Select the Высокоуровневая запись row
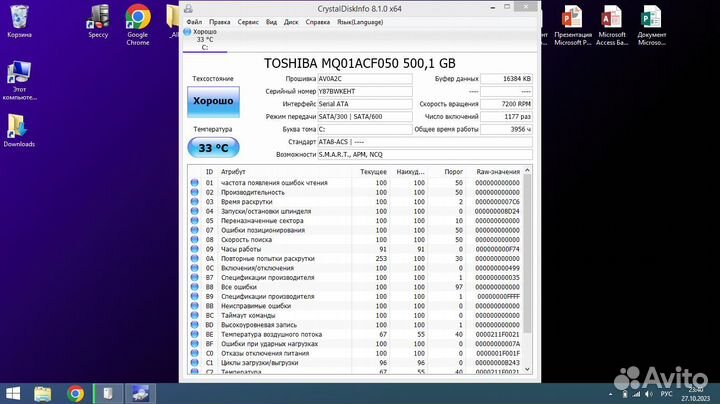Image resolution: width=720 pixels, height=404 pixels. pos(355,325)
